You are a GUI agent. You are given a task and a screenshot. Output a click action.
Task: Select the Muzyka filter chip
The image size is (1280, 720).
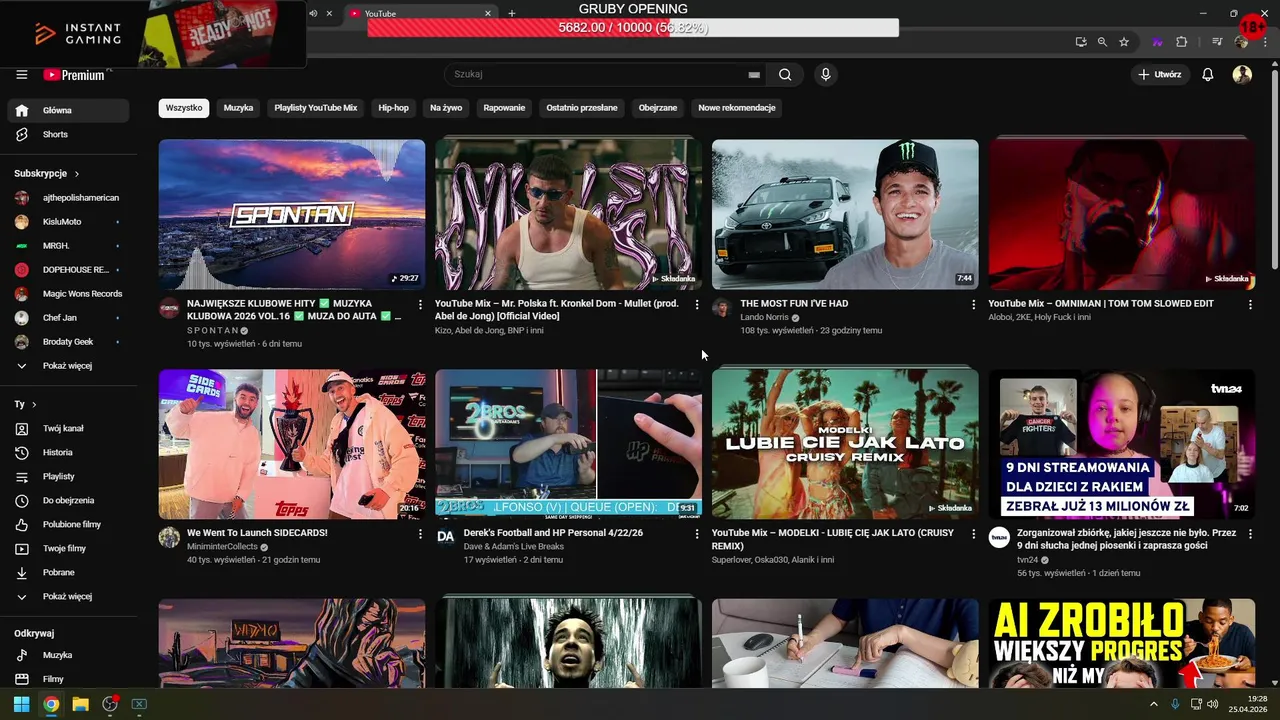click(238, 108)
